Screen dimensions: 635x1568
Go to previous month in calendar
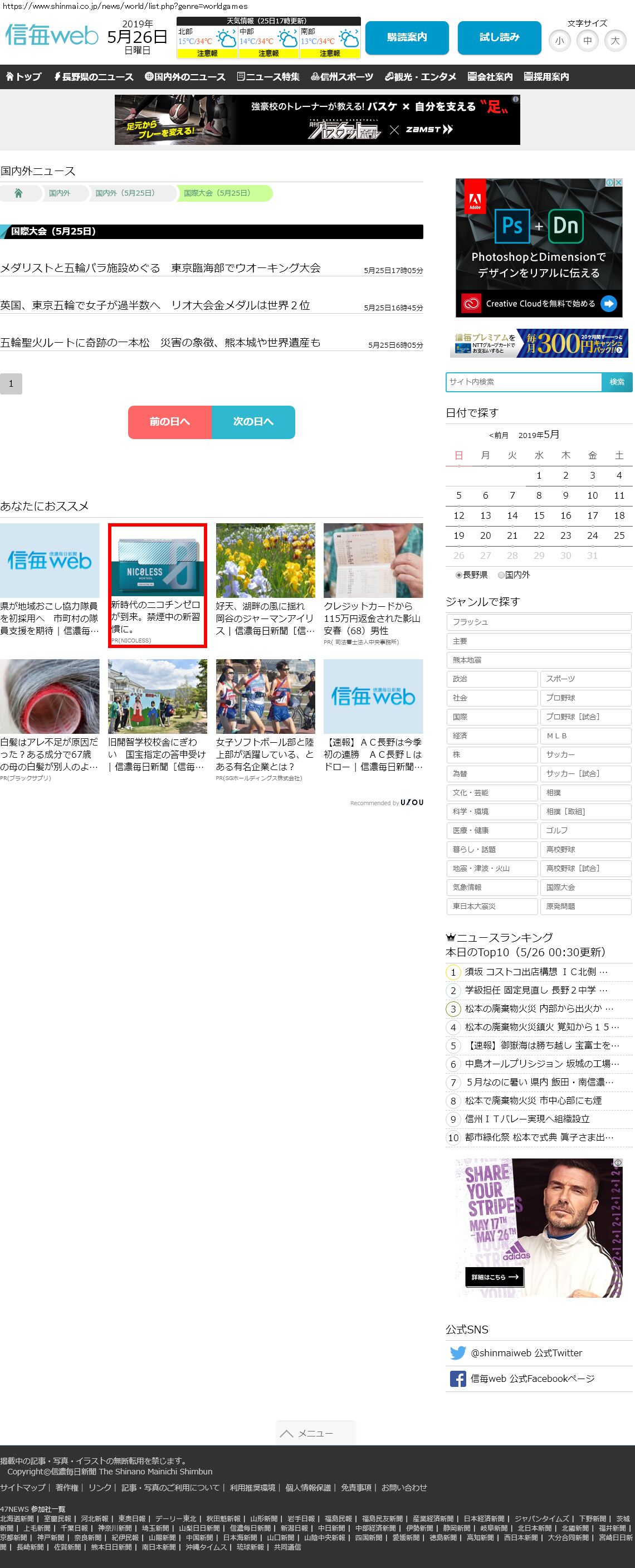pos(499,435)
